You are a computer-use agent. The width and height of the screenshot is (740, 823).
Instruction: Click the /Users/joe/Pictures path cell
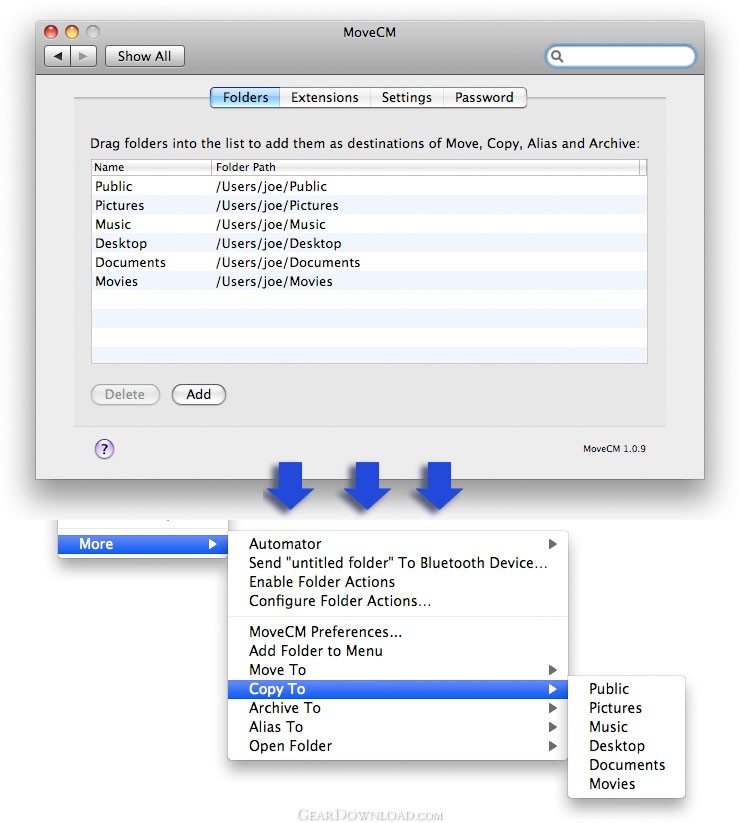point(277,205)
